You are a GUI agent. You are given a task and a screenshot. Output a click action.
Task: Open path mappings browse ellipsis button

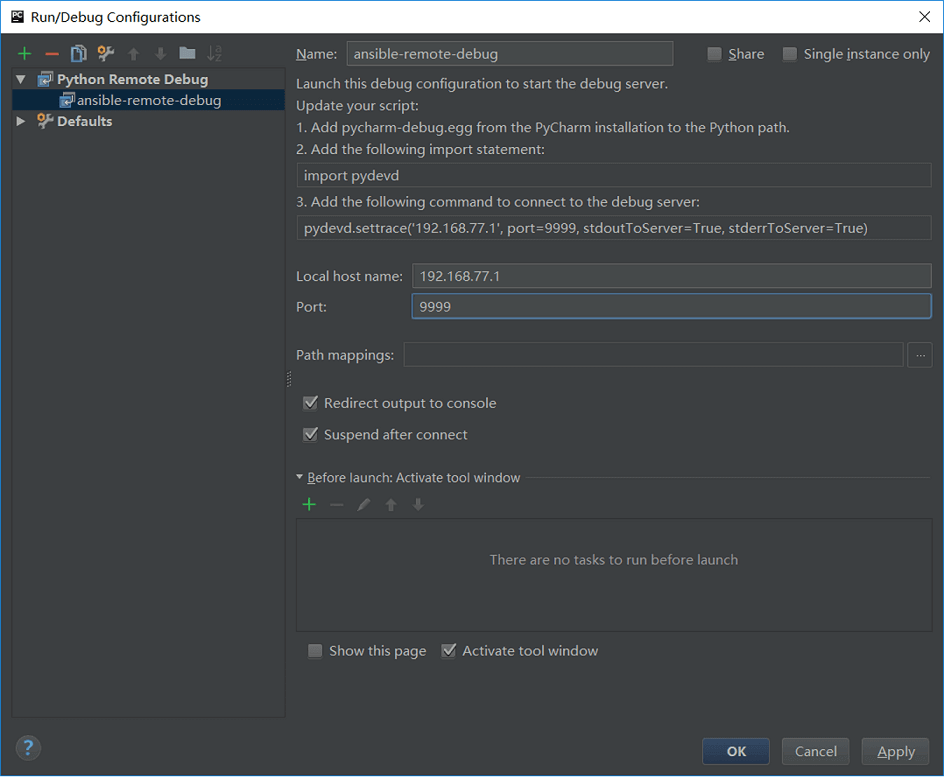tap(919, 355)
